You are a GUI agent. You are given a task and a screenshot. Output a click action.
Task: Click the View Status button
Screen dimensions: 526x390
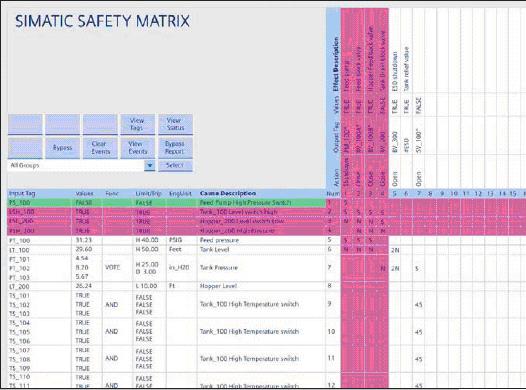point(175,124)
